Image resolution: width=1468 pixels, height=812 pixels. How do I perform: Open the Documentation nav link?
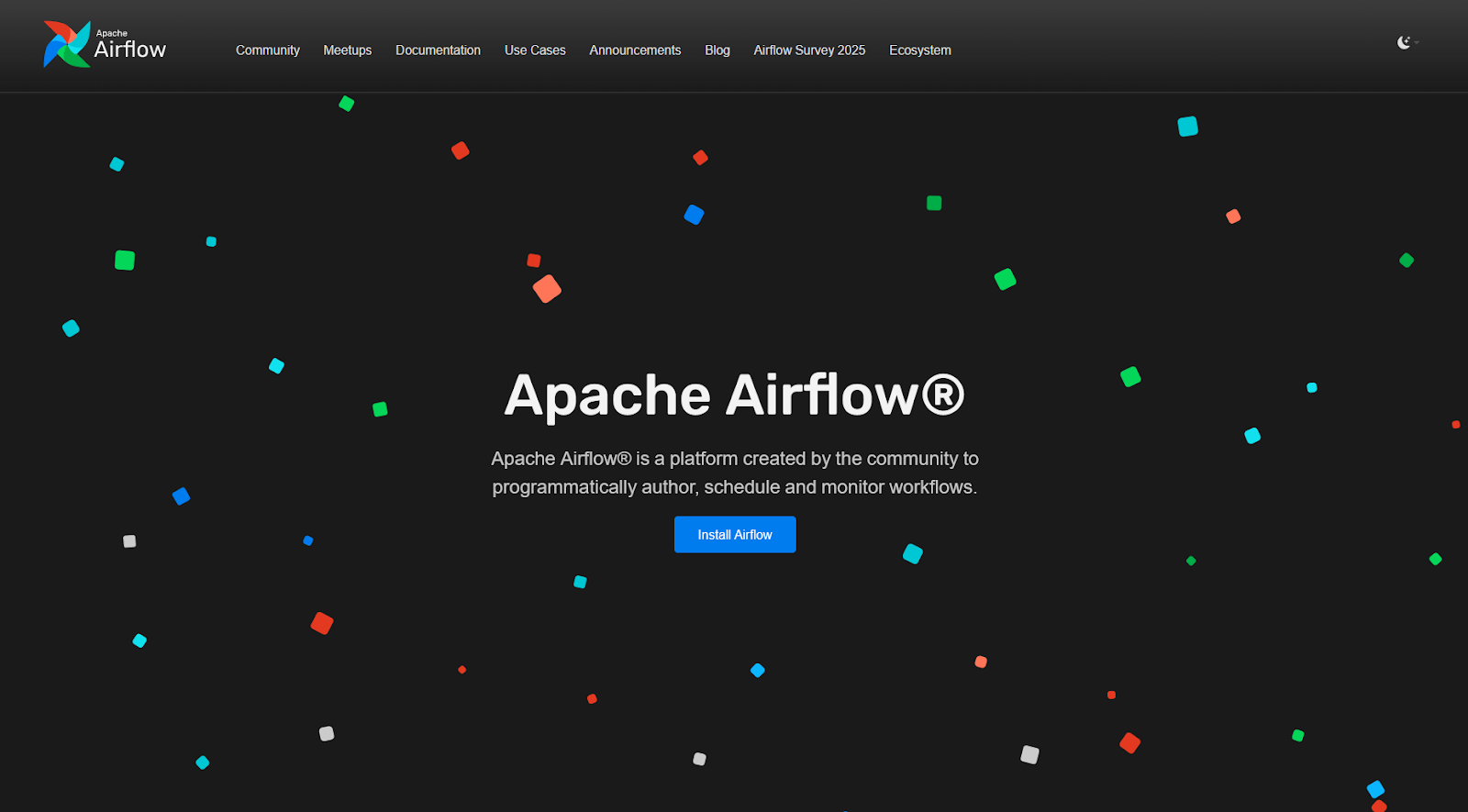[438, 50]
